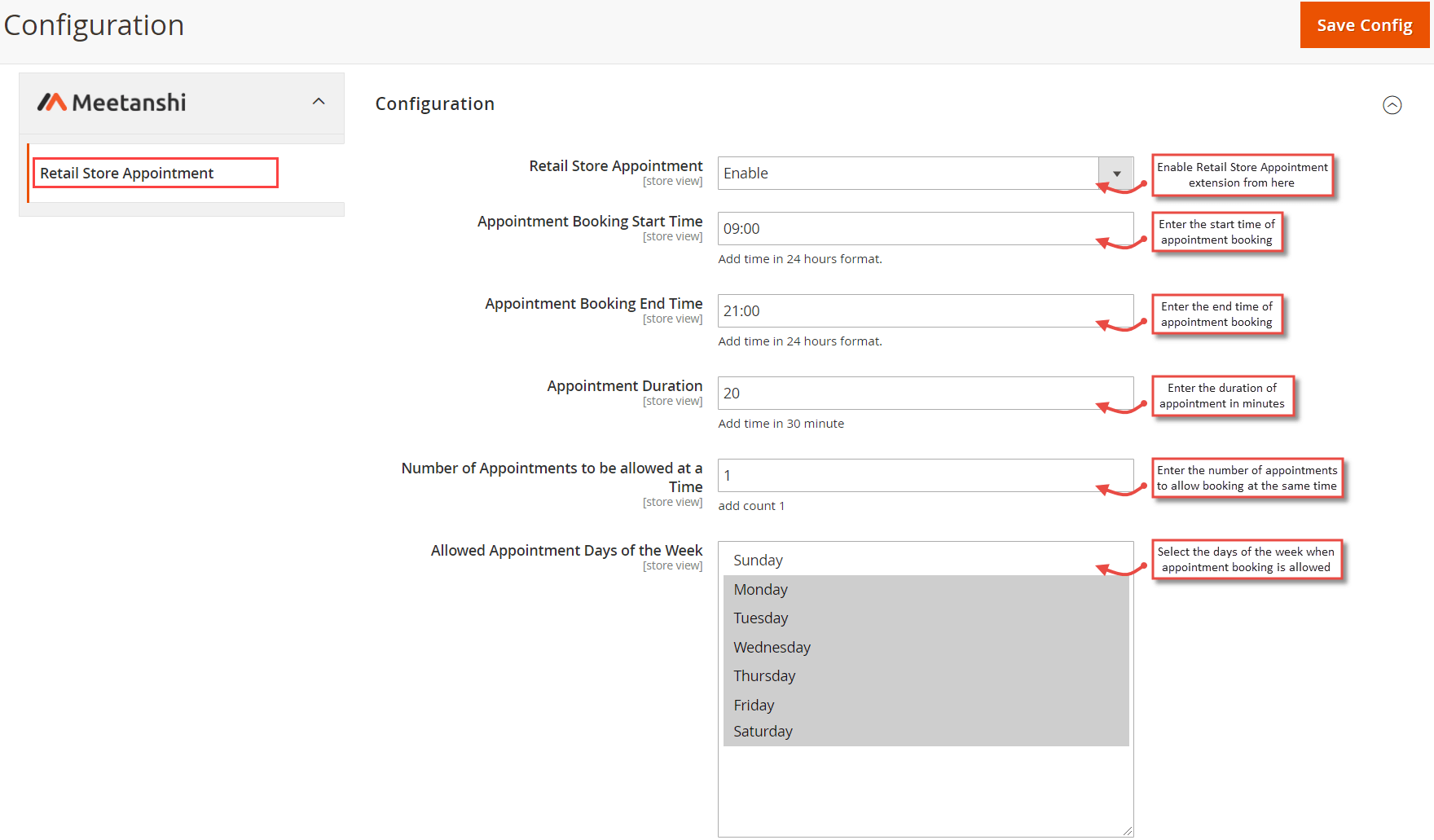1434x840 pixels.
Task: Select Saturday in the allowed days list
Action: pyautogui.click(x=763, y=731)
